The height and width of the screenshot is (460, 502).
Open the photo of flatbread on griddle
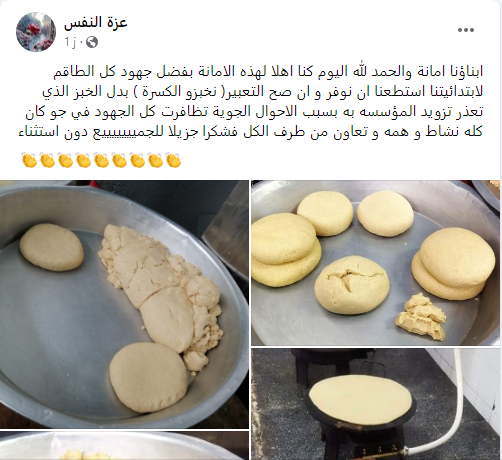376,404
